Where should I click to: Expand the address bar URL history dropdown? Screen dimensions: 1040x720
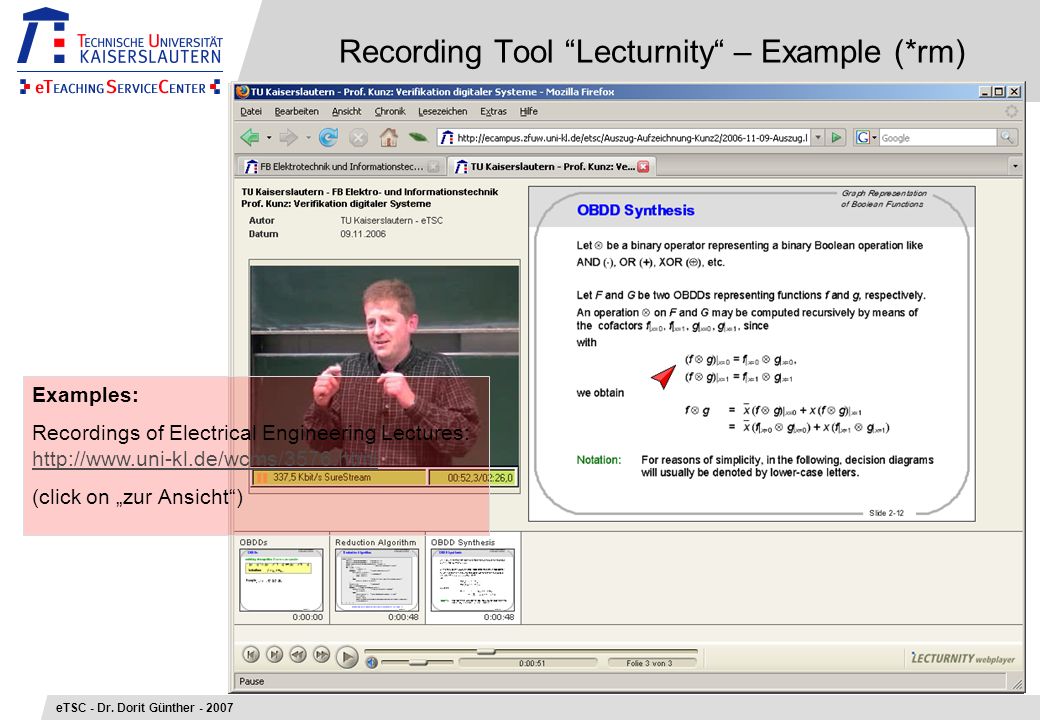point(818,138)
